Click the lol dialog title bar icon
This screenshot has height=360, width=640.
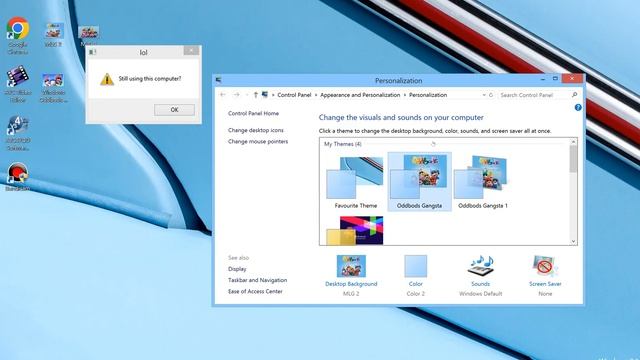coord(92,52)
